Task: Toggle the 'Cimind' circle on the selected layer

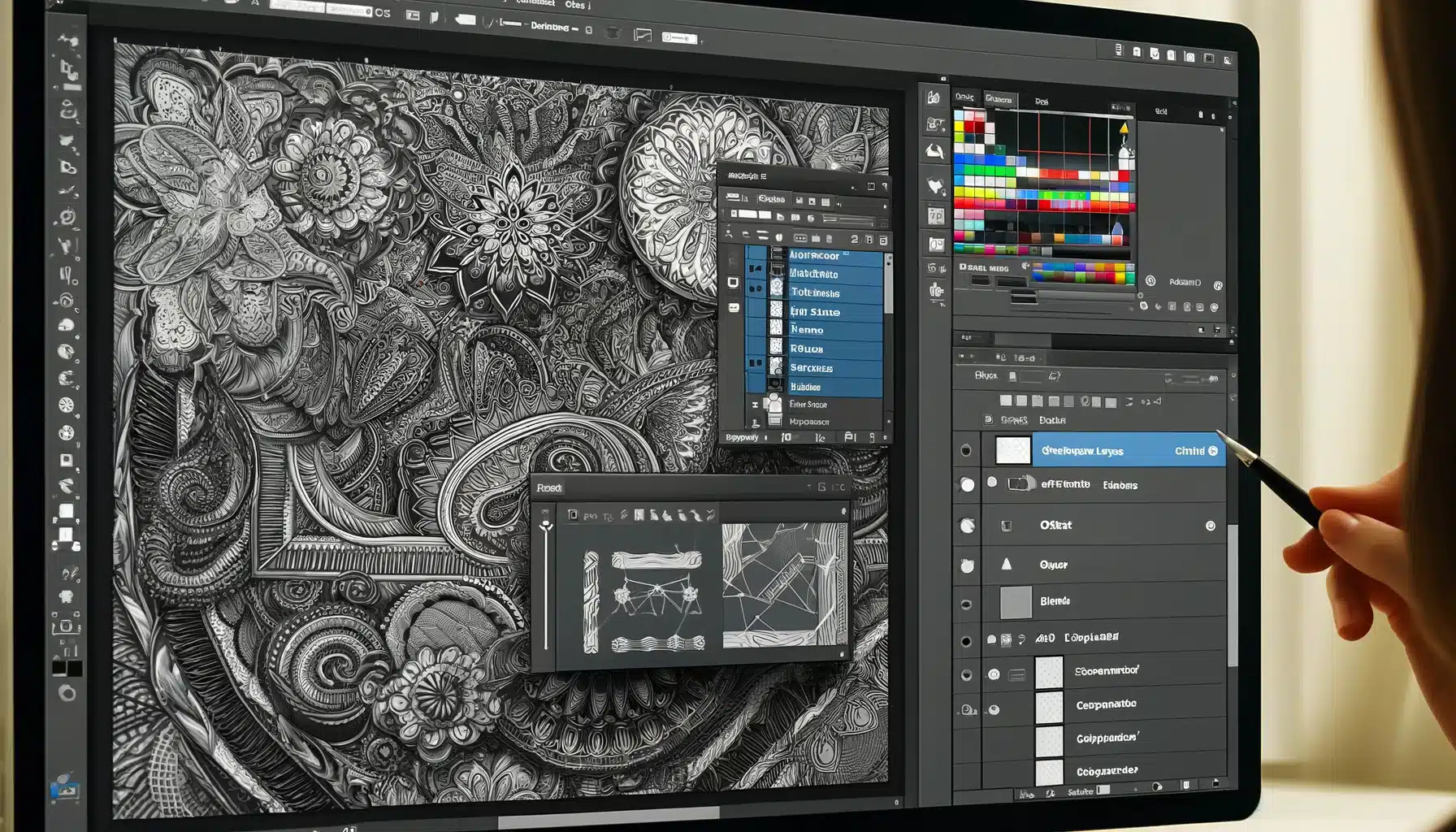Action: coord(1213,451)
